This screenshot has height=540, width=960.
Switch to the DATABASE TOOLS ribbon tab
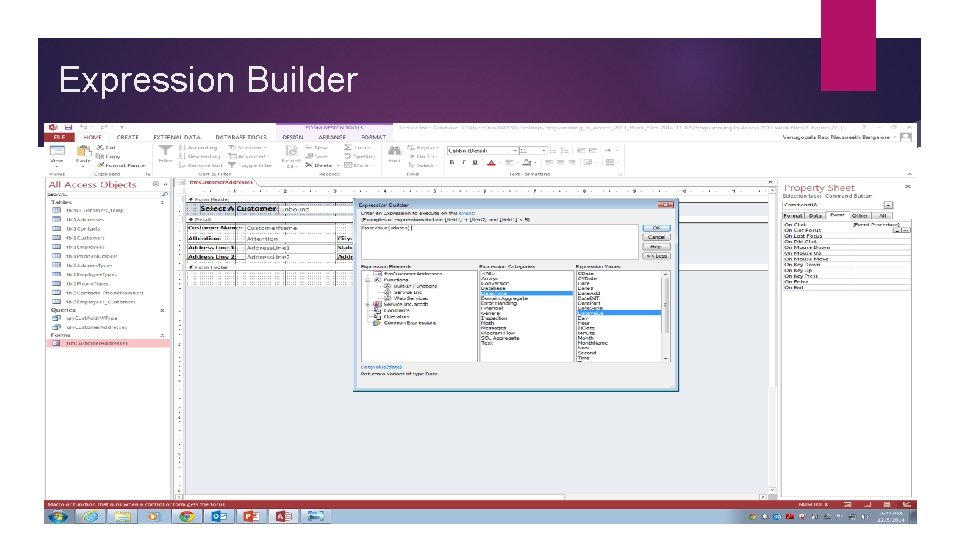[x=241, y=137]
